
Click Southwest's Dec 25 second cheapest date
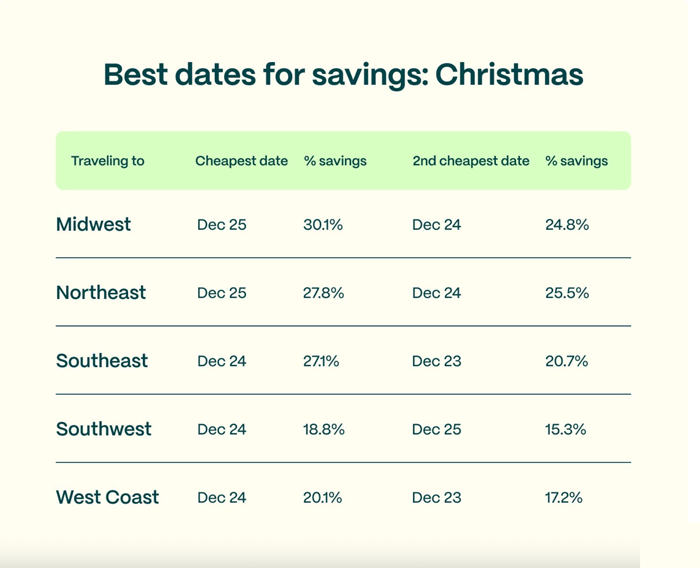[437, 429]
